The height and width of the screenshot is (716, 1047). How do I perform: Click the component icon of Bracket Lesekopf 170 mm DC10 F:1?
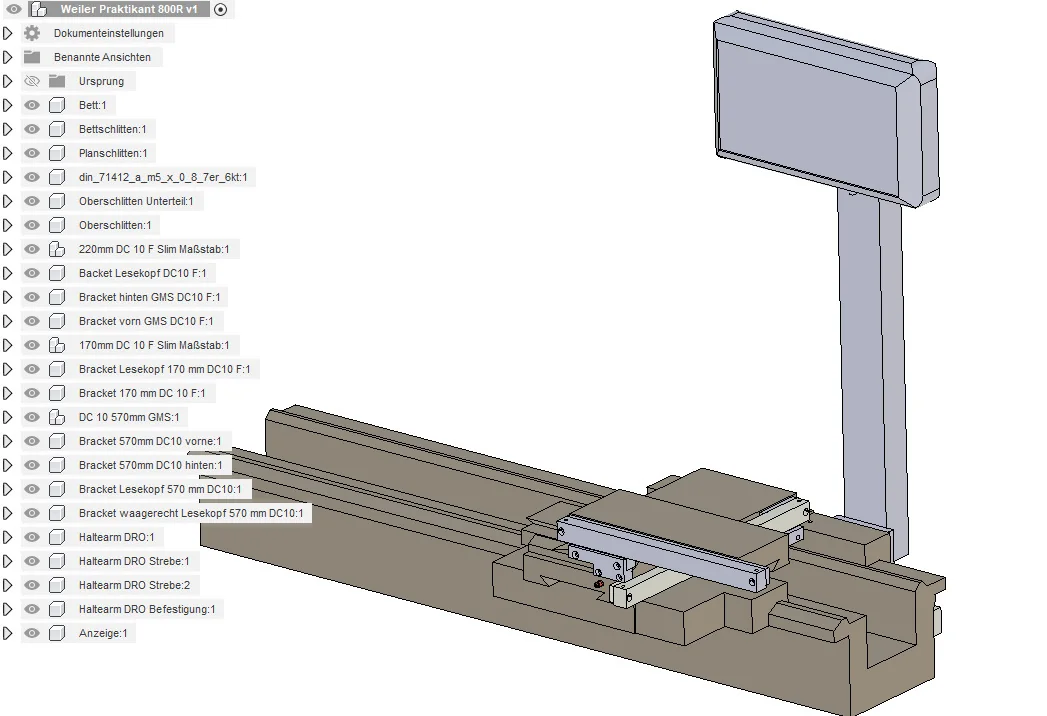tap(57, 369)
